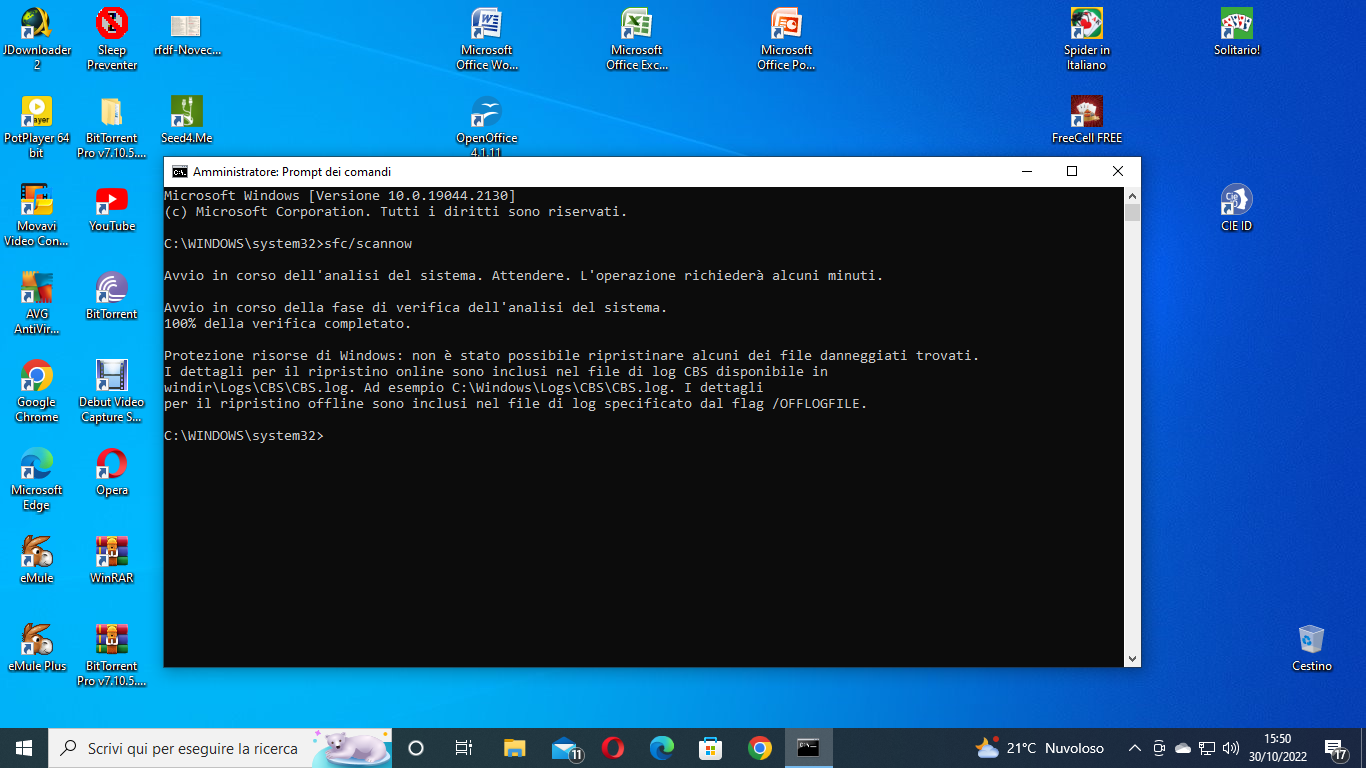Select the BitTorrent Pro v7.10.5 RAR archive
The width and height of the screenshot is (1366, 768).
point(112,655)
